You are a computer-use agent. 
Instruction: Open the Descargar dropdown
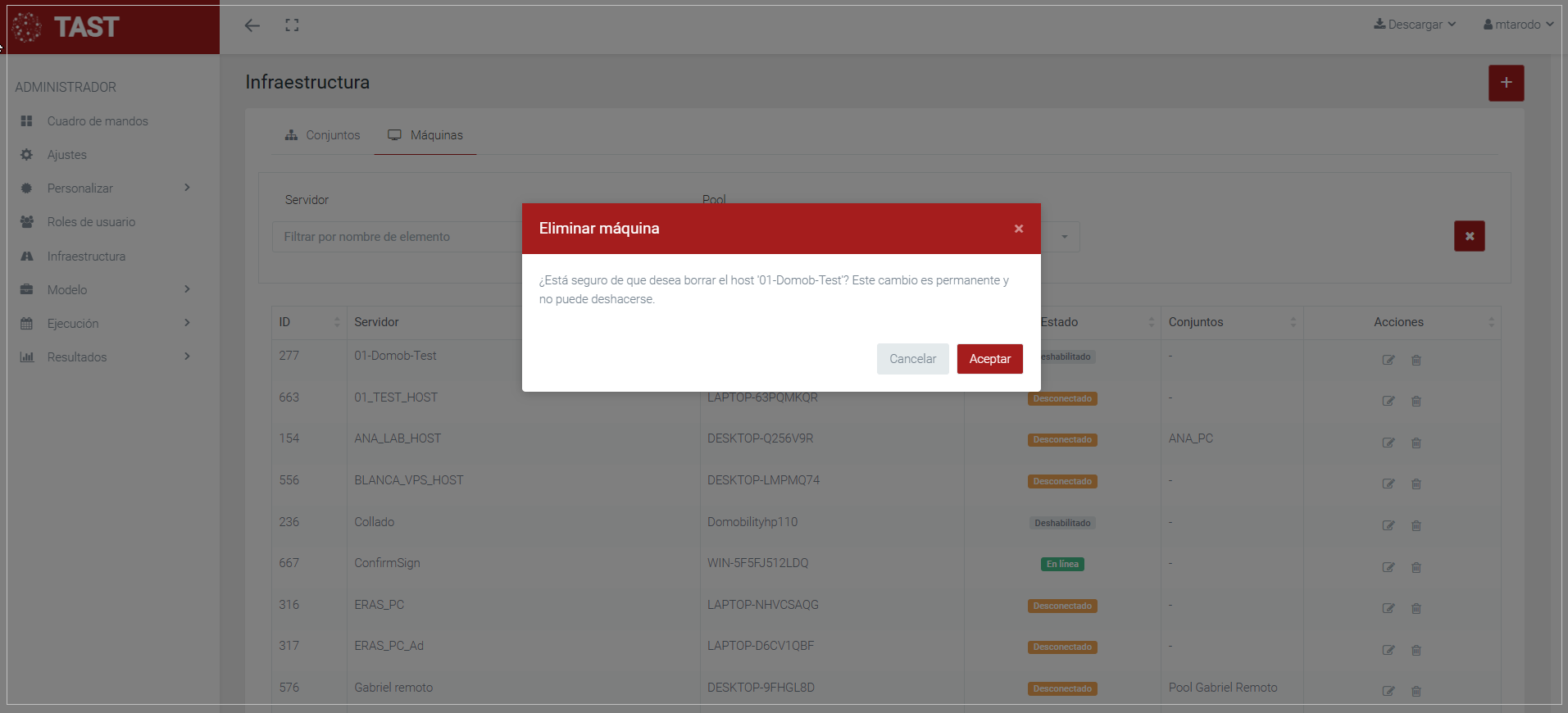point(1415,25)
